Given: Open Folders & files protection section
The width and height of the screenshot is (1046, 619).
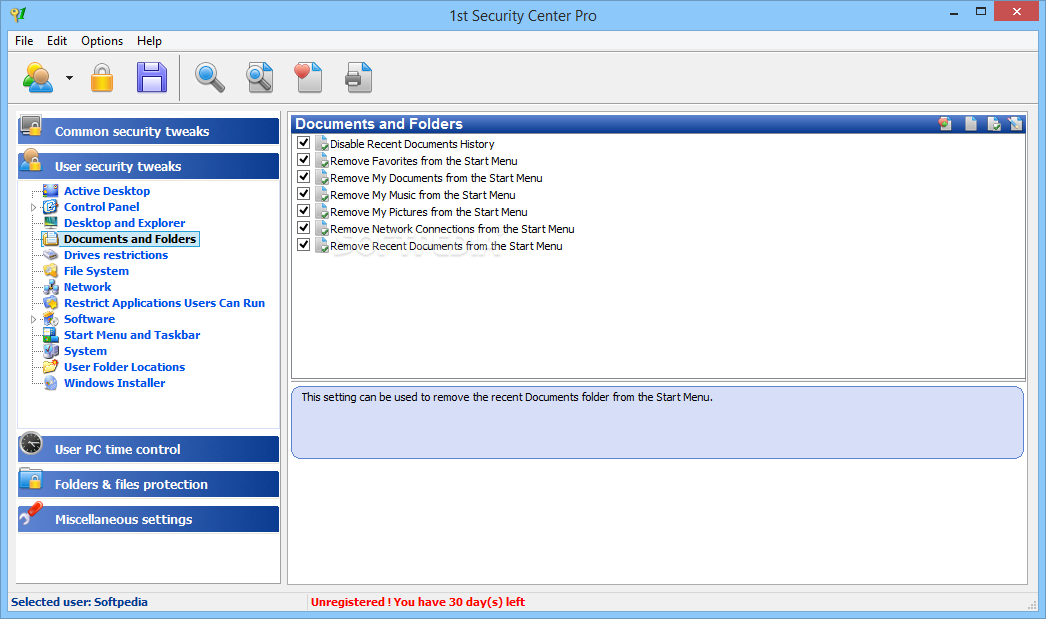Looking at the screenshot, I should point(148,484).
